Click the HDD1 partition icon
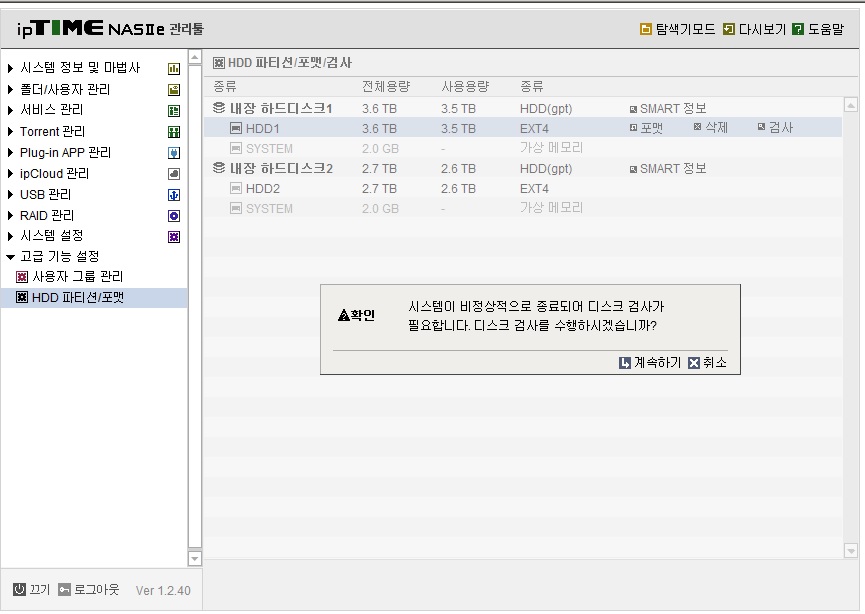 [x=236, y=128]
